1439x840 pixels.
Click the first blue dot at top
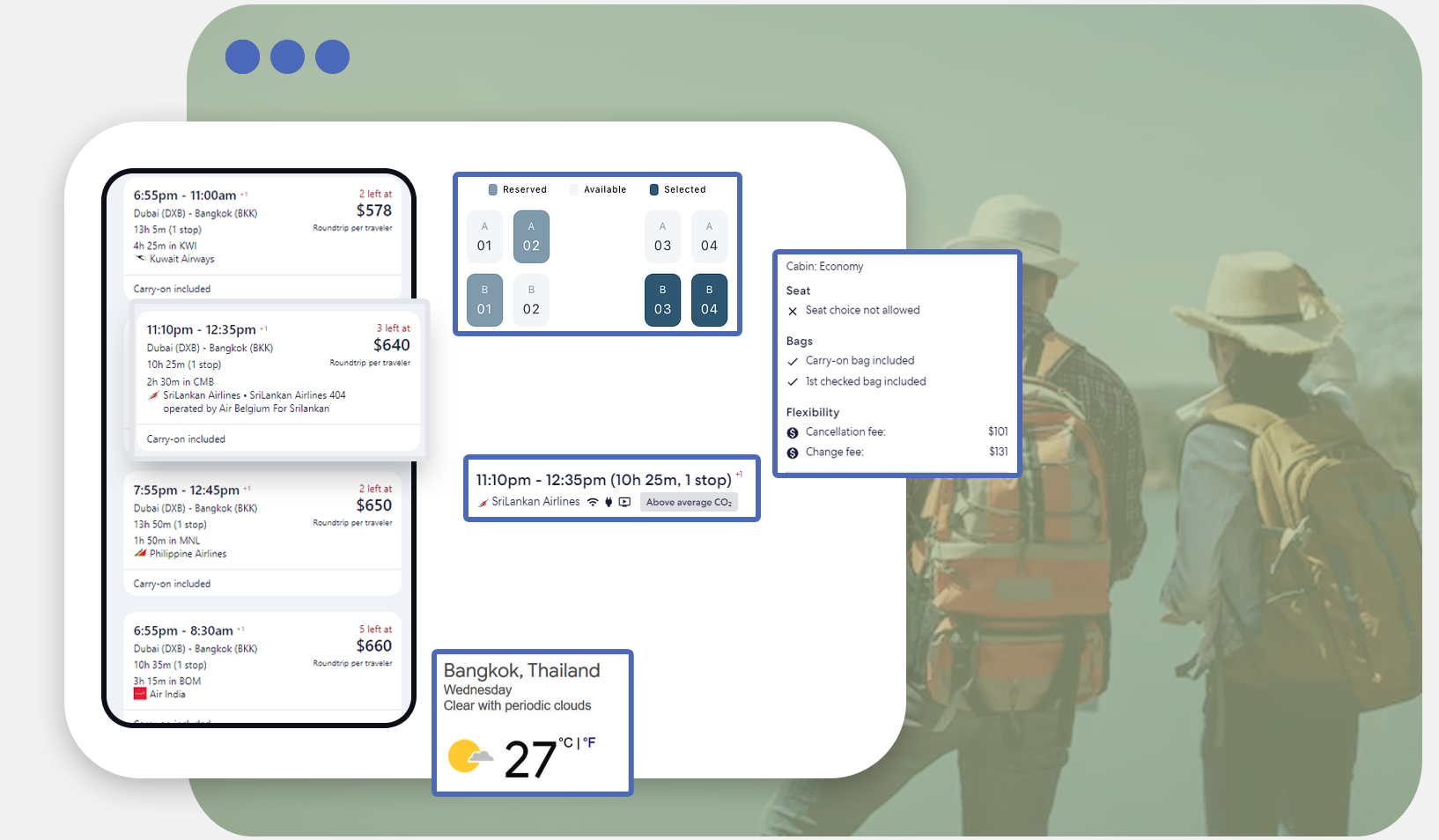(242, 57)
